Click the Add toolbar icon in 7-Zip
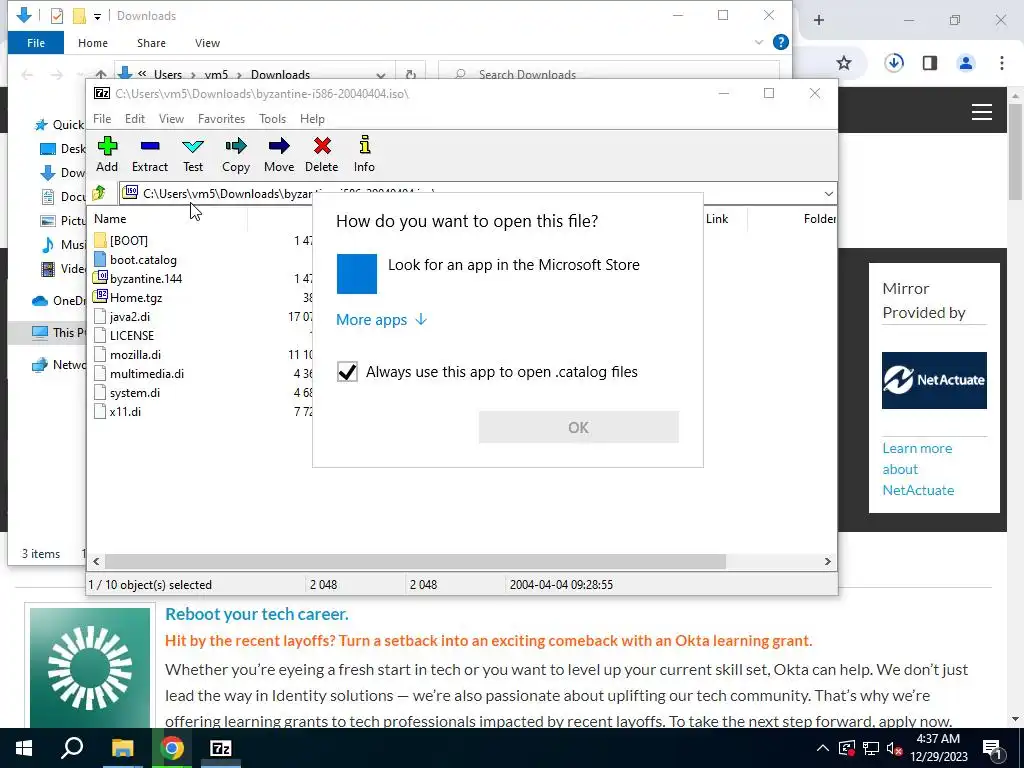1024x768 pixels. click(x=107, y=154)
